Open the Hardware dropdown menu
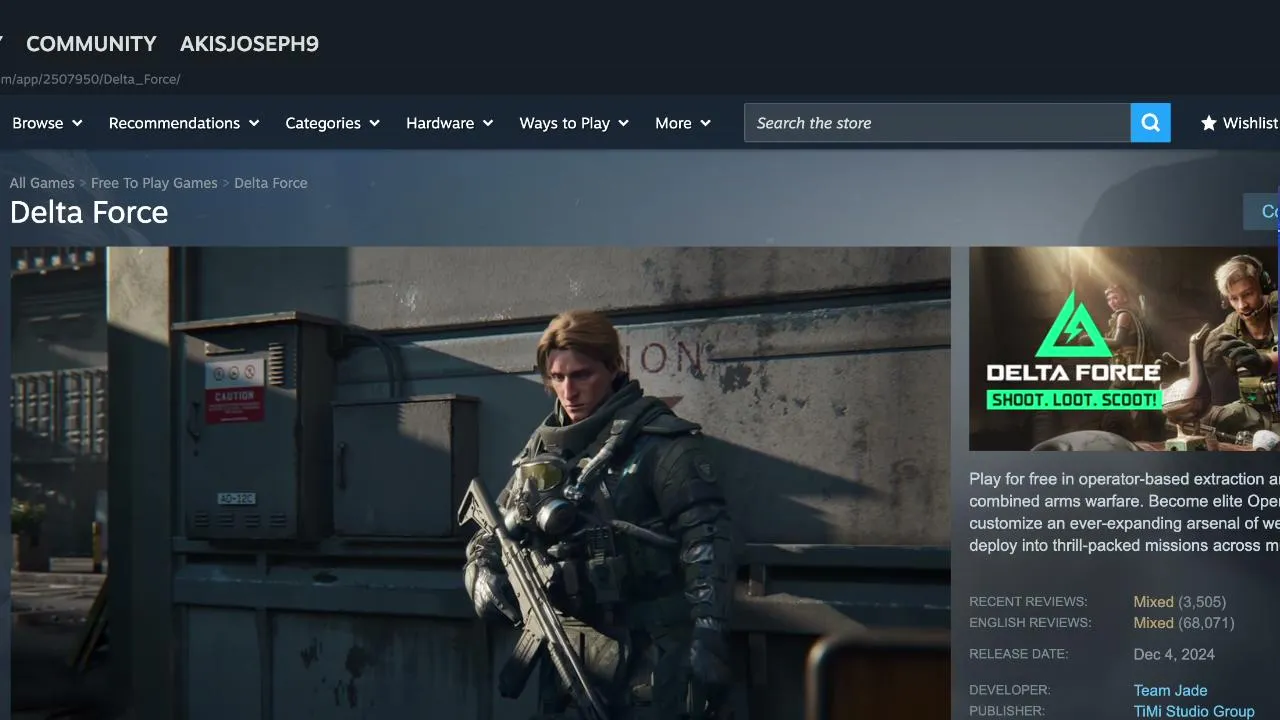Screen dimensions: 1280x720 pos(450,123)
